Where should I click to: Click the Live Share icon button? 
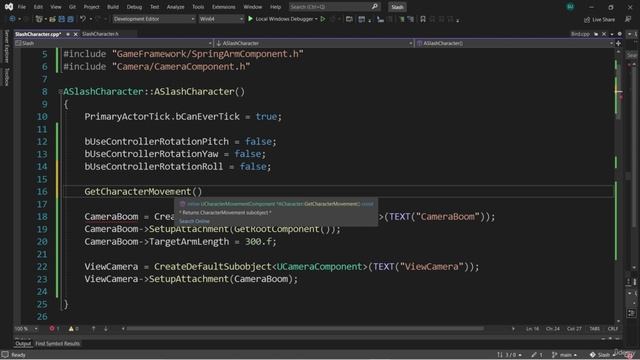pos(599,19)
